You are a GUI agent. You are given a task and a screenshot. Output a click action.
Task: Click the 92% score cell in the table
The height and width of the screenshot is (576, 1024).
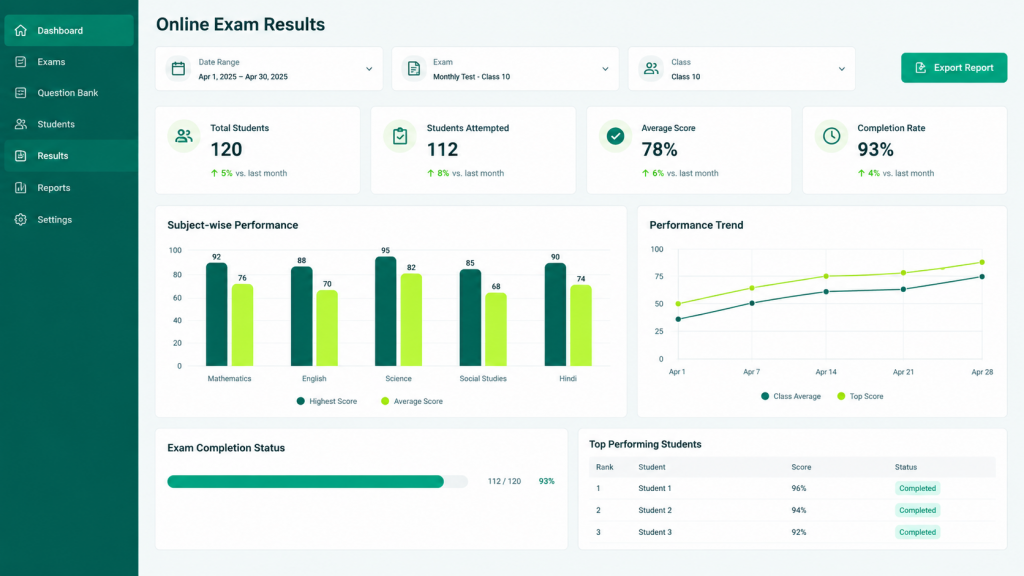[x=799, y=532]
